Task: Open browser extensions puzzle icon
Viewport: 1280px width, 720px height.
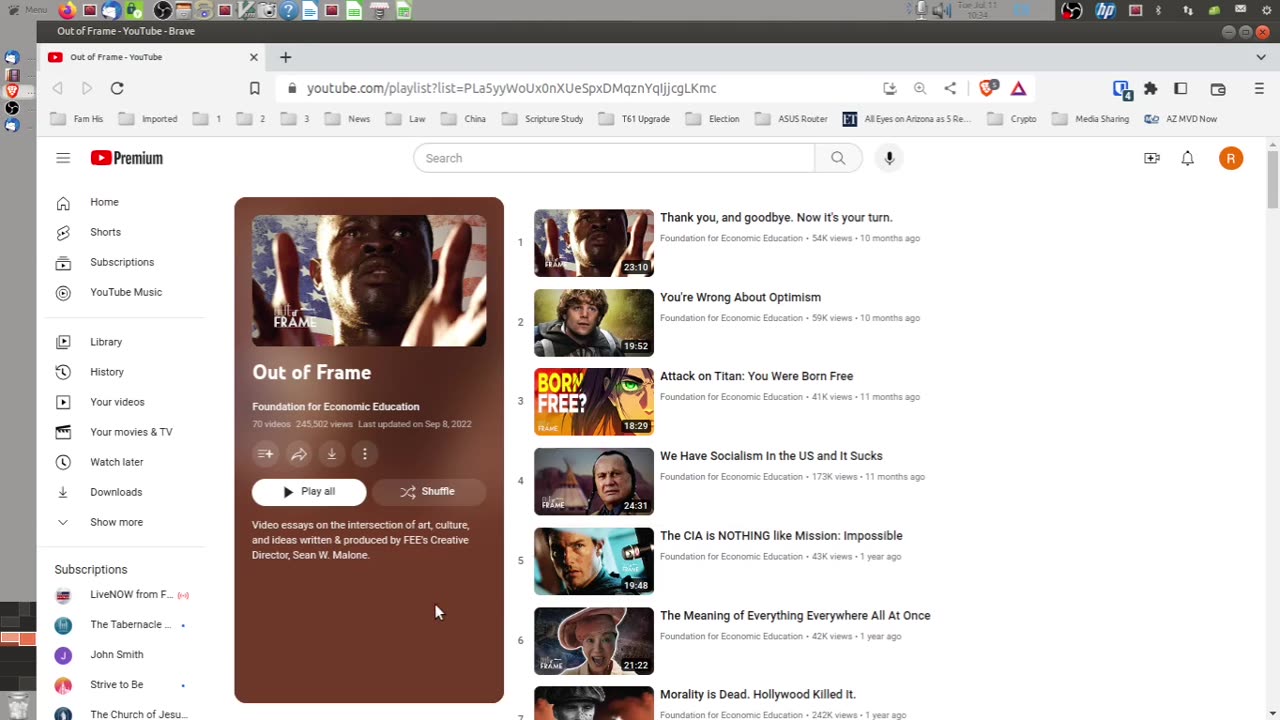Action: coord(1151,88)
